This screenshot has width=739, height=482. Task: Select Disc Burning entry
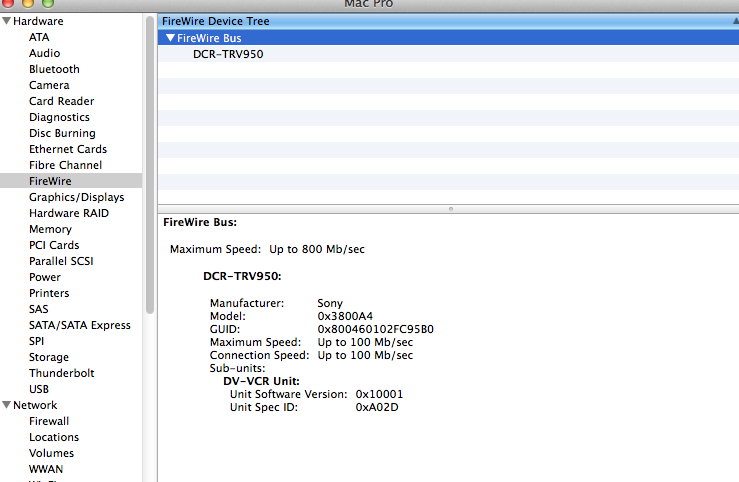click(x=62, y=133)
